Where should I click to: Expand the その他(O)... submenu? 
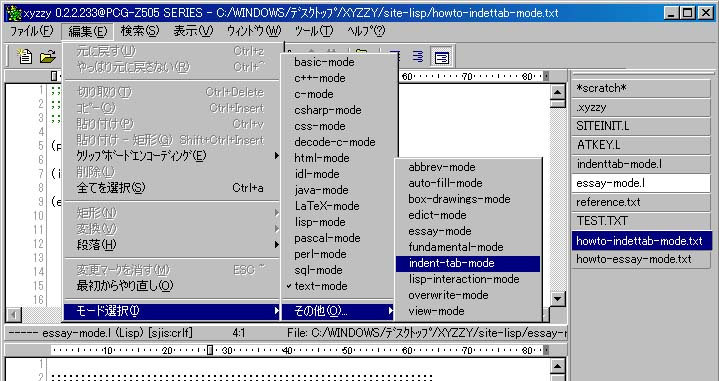pos(338,311)
